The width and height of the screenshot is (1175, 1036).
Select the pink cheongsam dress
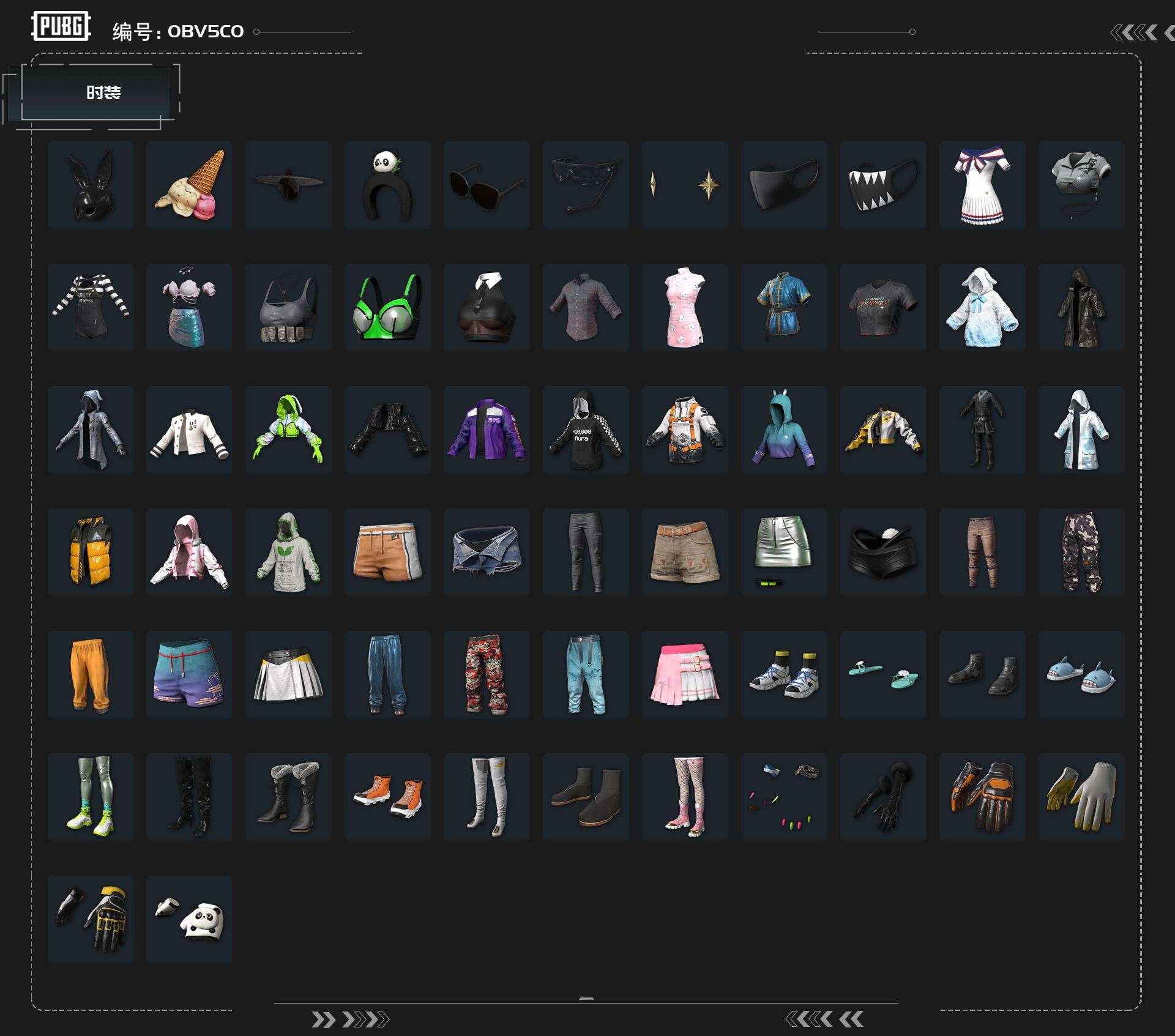click(x=685, y=307)
